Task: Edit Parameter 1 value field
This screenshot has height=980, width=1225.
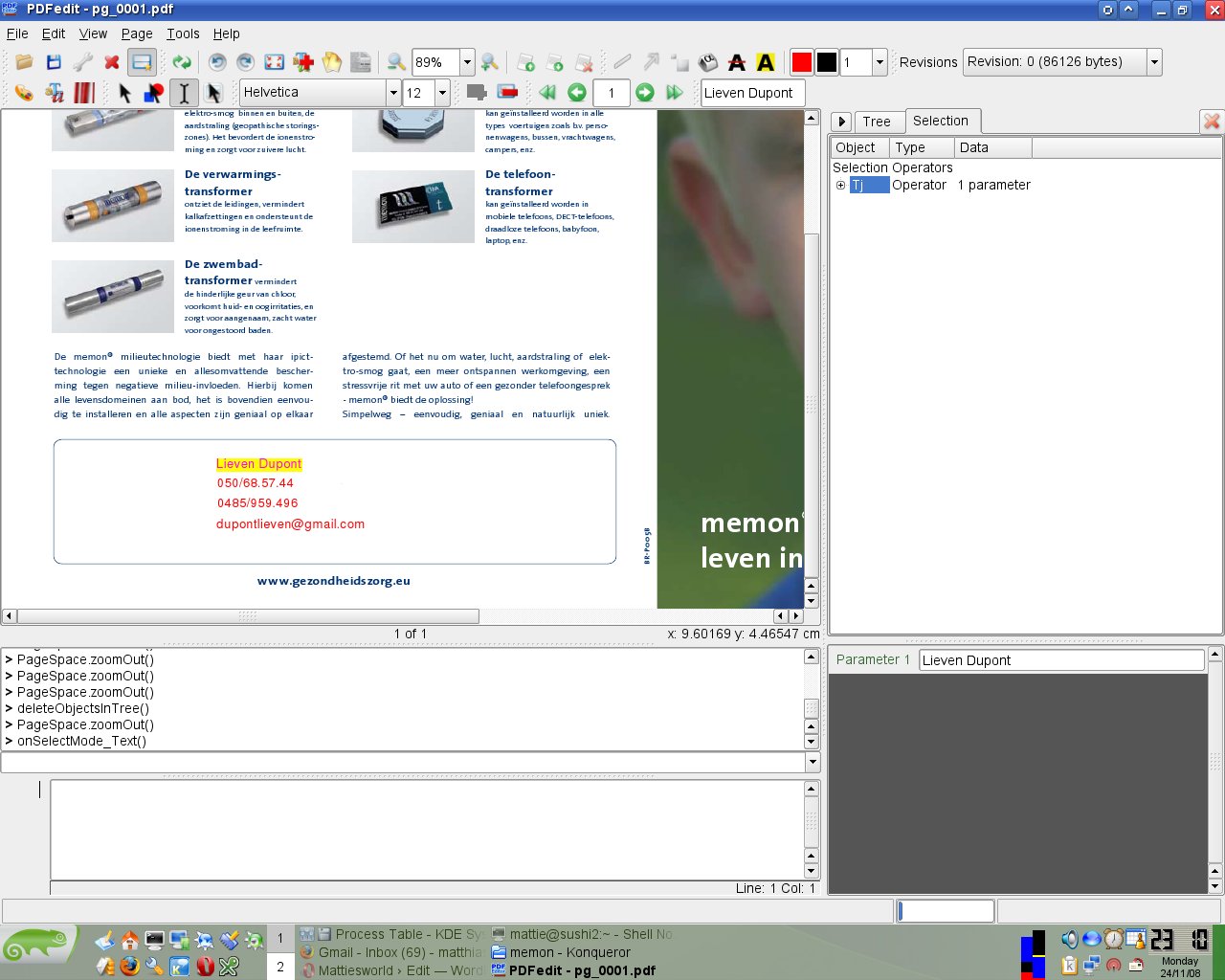Action: click(x=1061, y=660)
